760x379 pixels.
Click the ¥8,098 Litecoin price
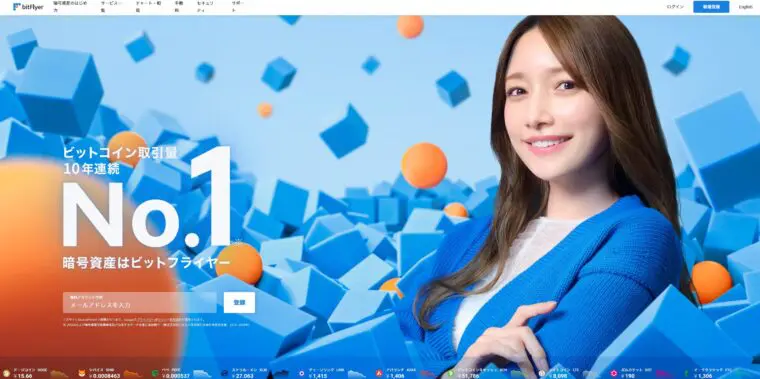click(558, 376)
